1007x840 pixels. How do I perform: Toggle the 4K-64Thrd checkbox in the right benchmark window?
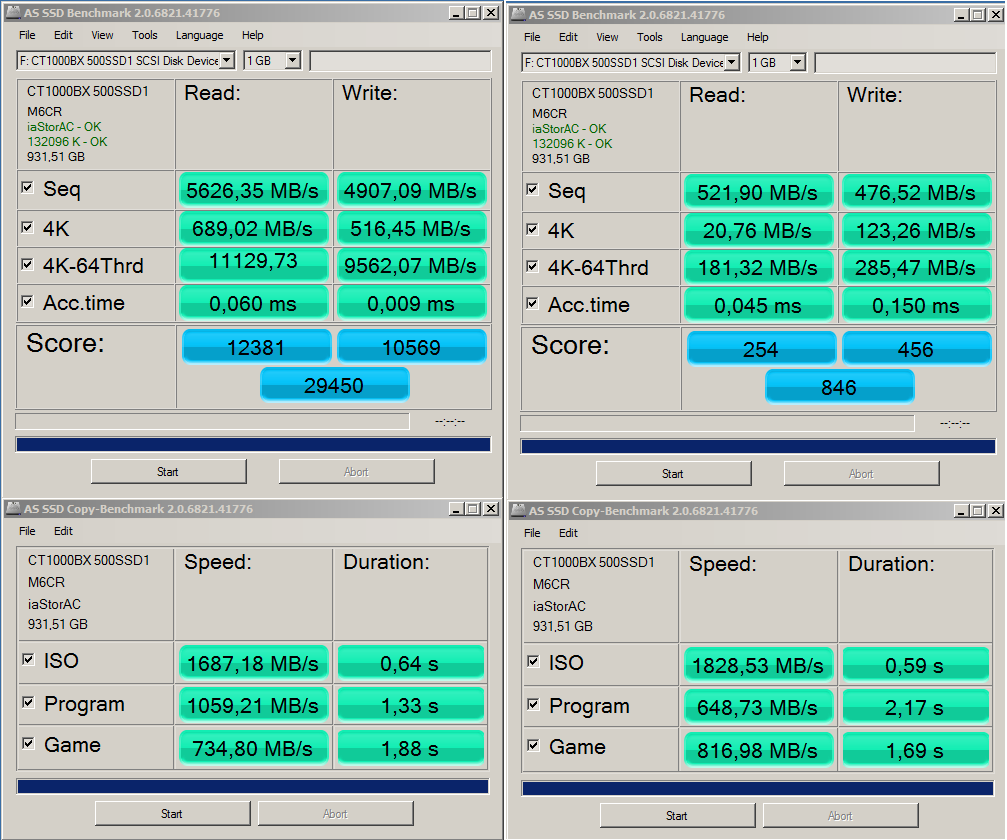click(532, 266)
